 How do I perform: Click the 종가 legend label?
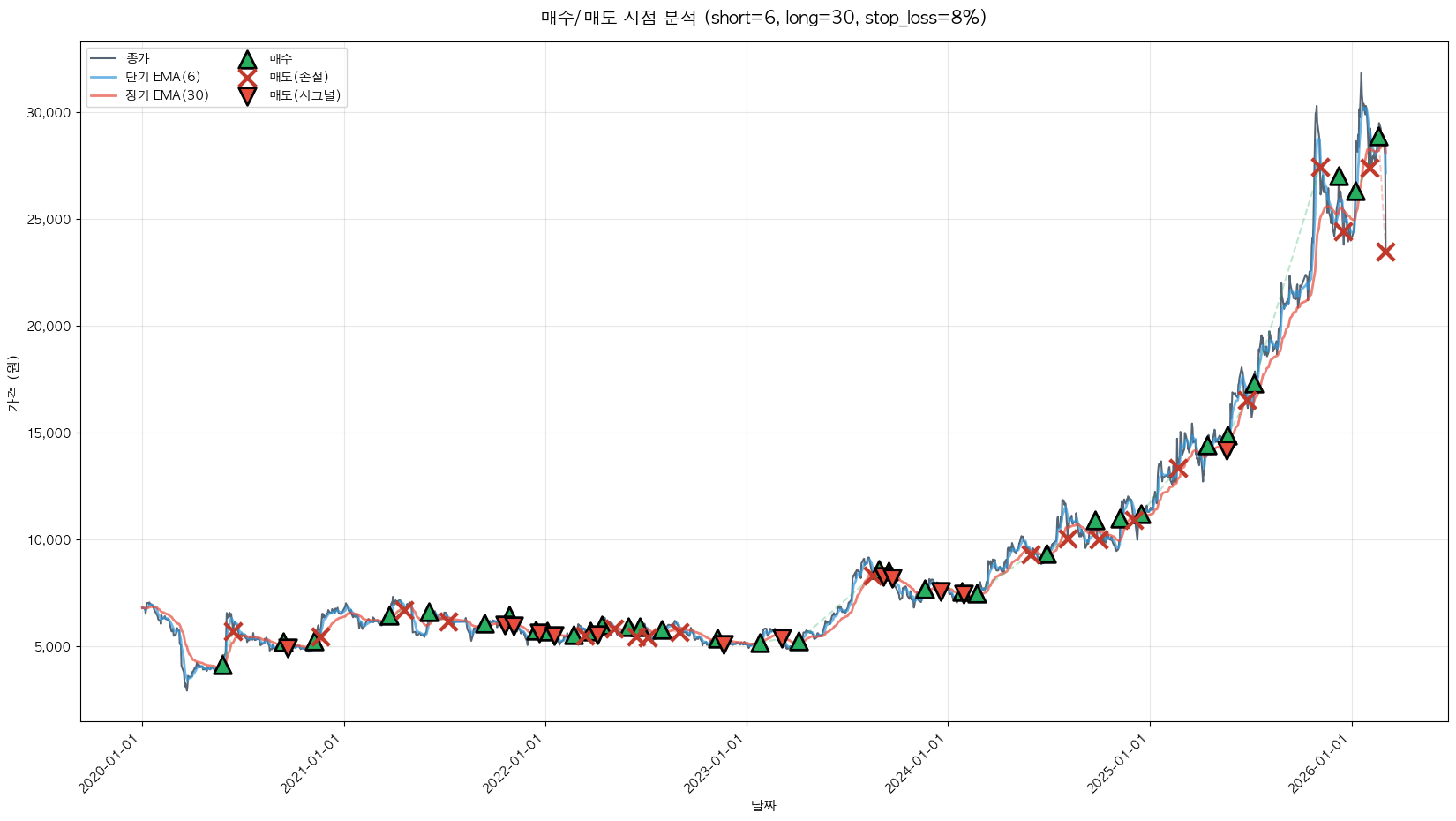pos(138,59)
